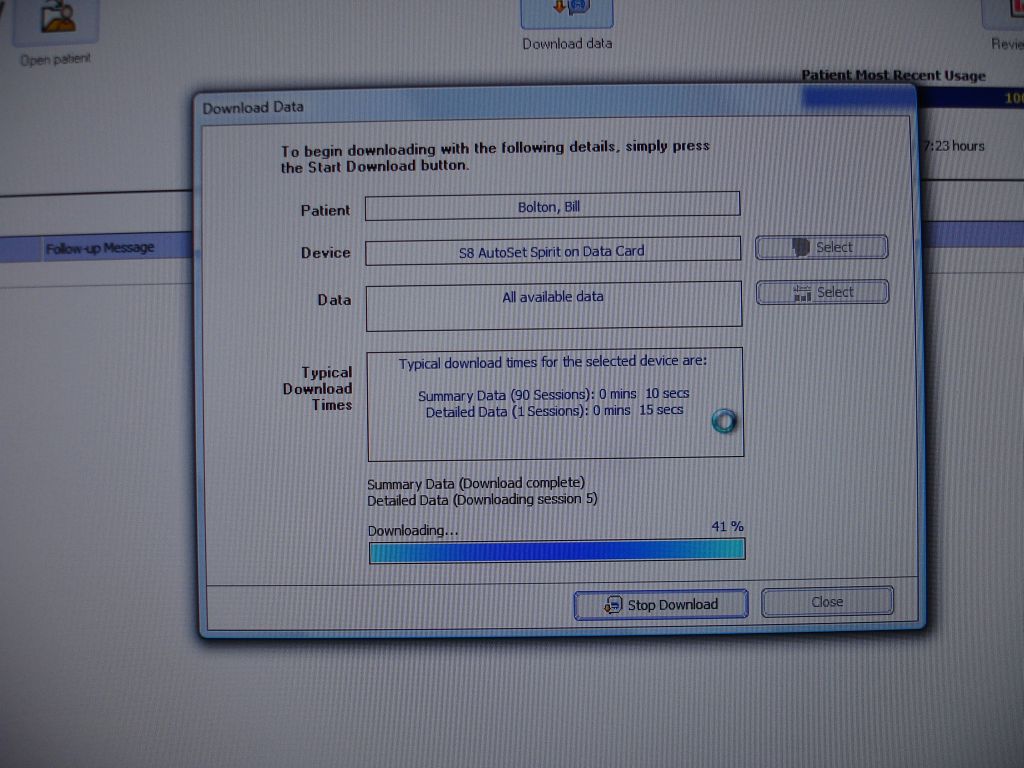This screenshot has width=1024, height=768.
Task: Click the Detailed Data downloading session status
Action: [482, 499]
